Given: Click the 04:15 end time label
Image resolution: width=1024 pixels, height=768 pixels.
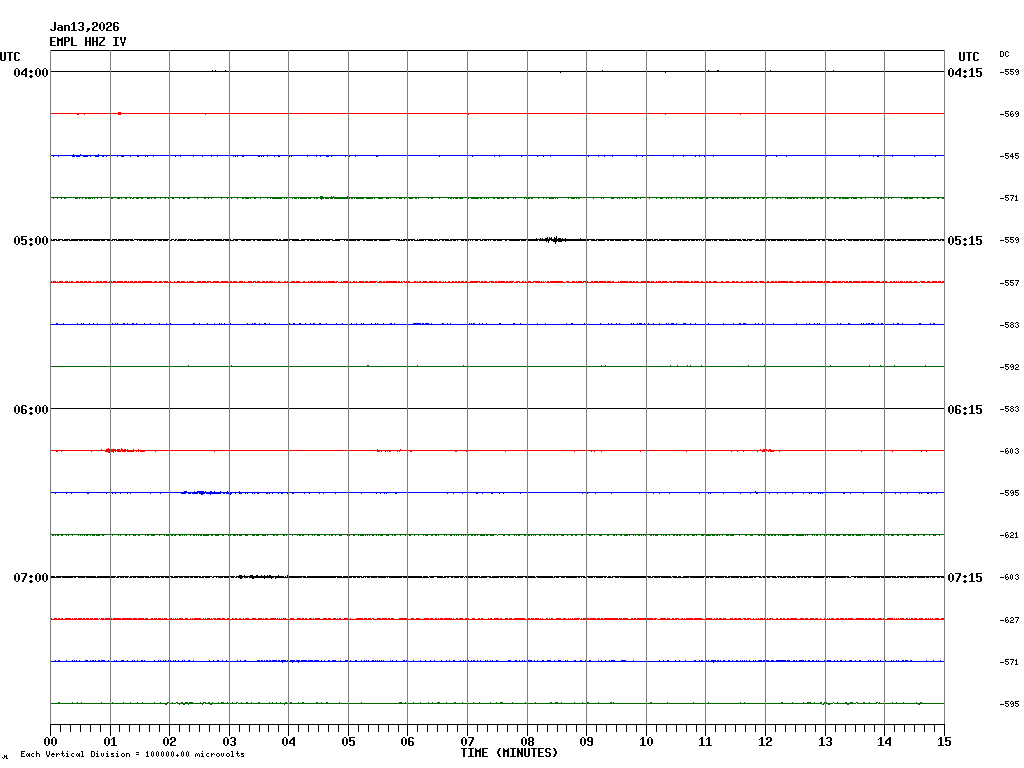Looking at the screenshot, I should (x=964, y=72).
